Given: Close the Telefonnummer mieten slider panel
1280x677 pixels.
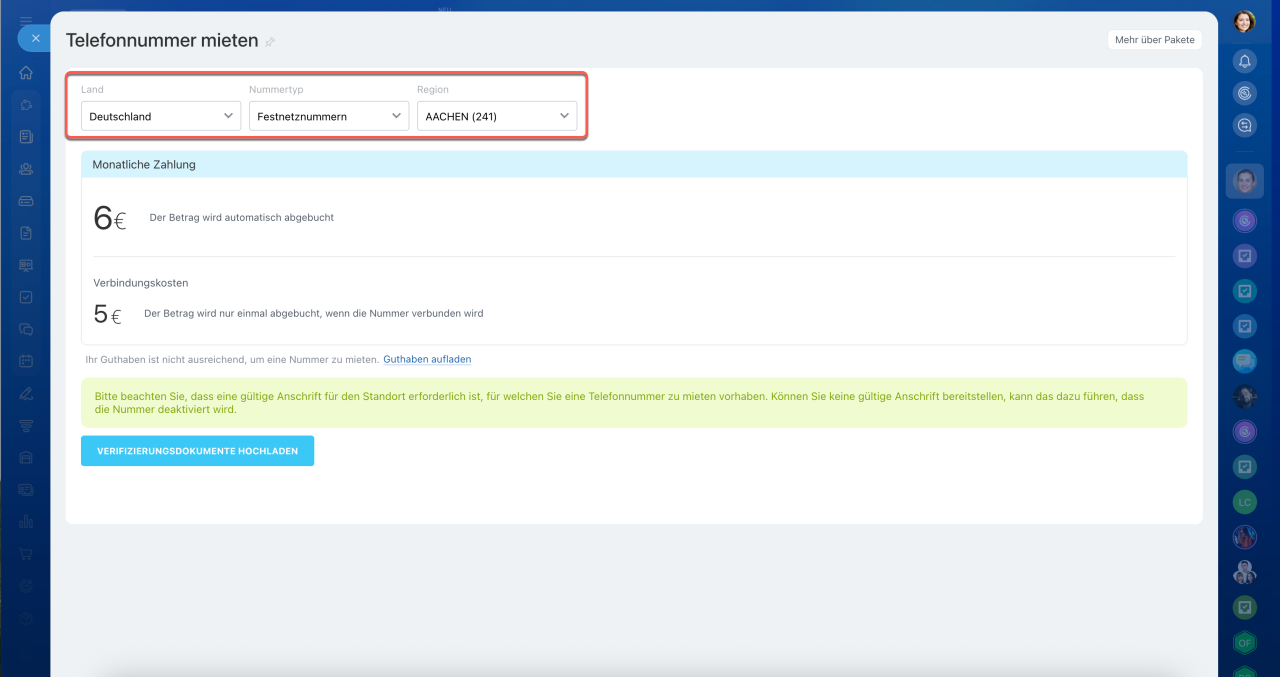Looking at the screenshot, I should point(35,38).
